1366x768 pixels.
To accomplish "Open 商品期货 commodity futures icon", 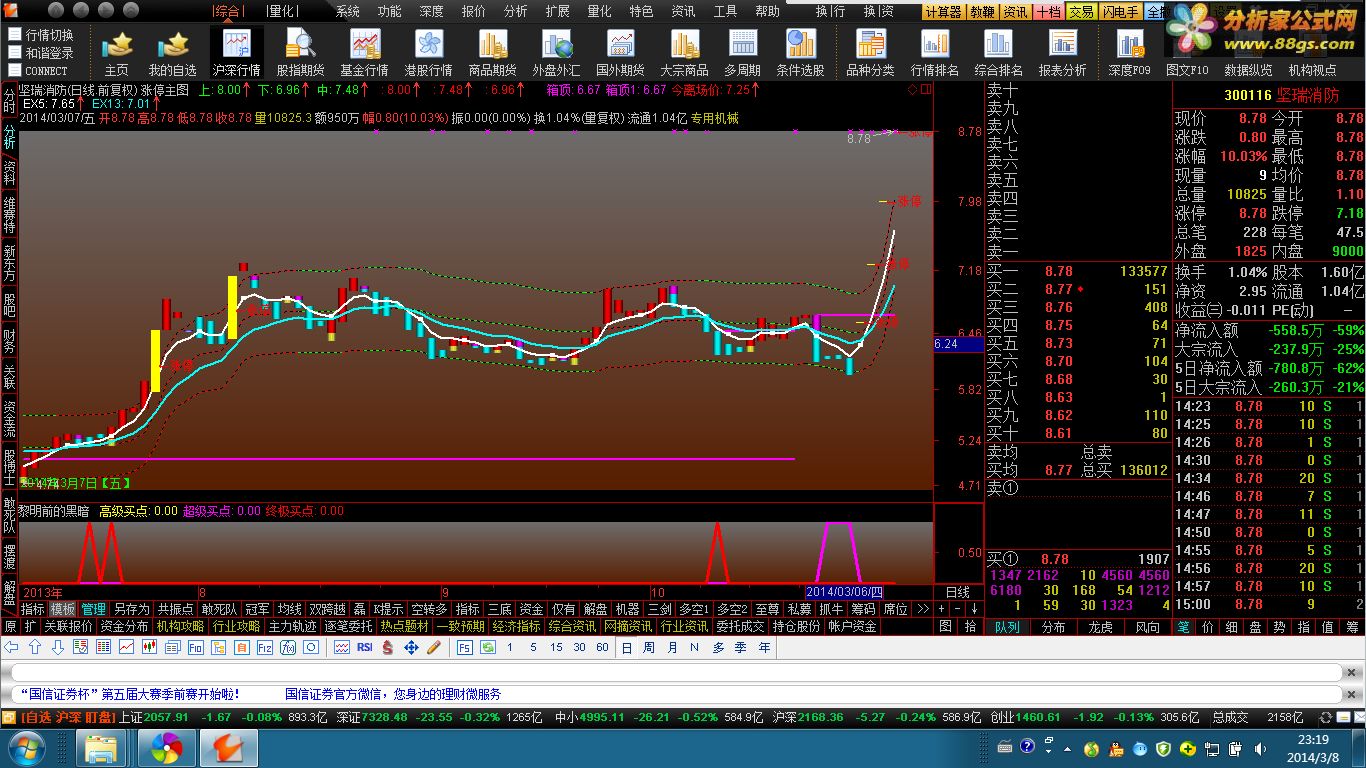I will coord(492,53).
